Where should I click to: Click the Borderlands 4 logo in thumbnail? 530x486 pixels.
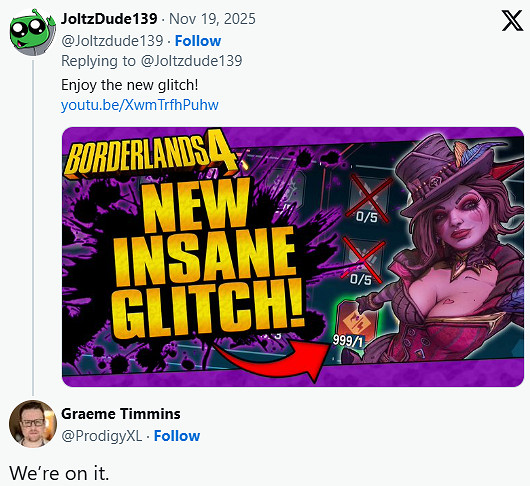pyautogui.click(x=151, y=155)
